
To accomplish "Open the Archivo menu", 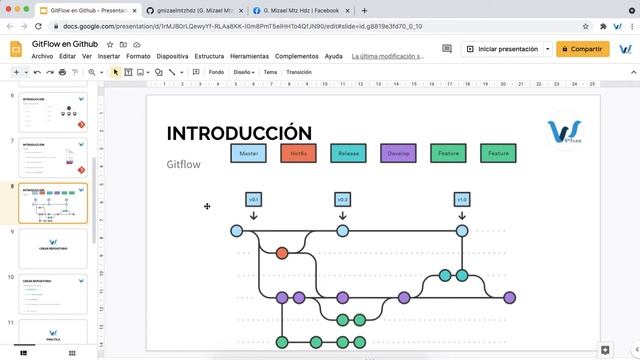I will [x=42, y=56].
